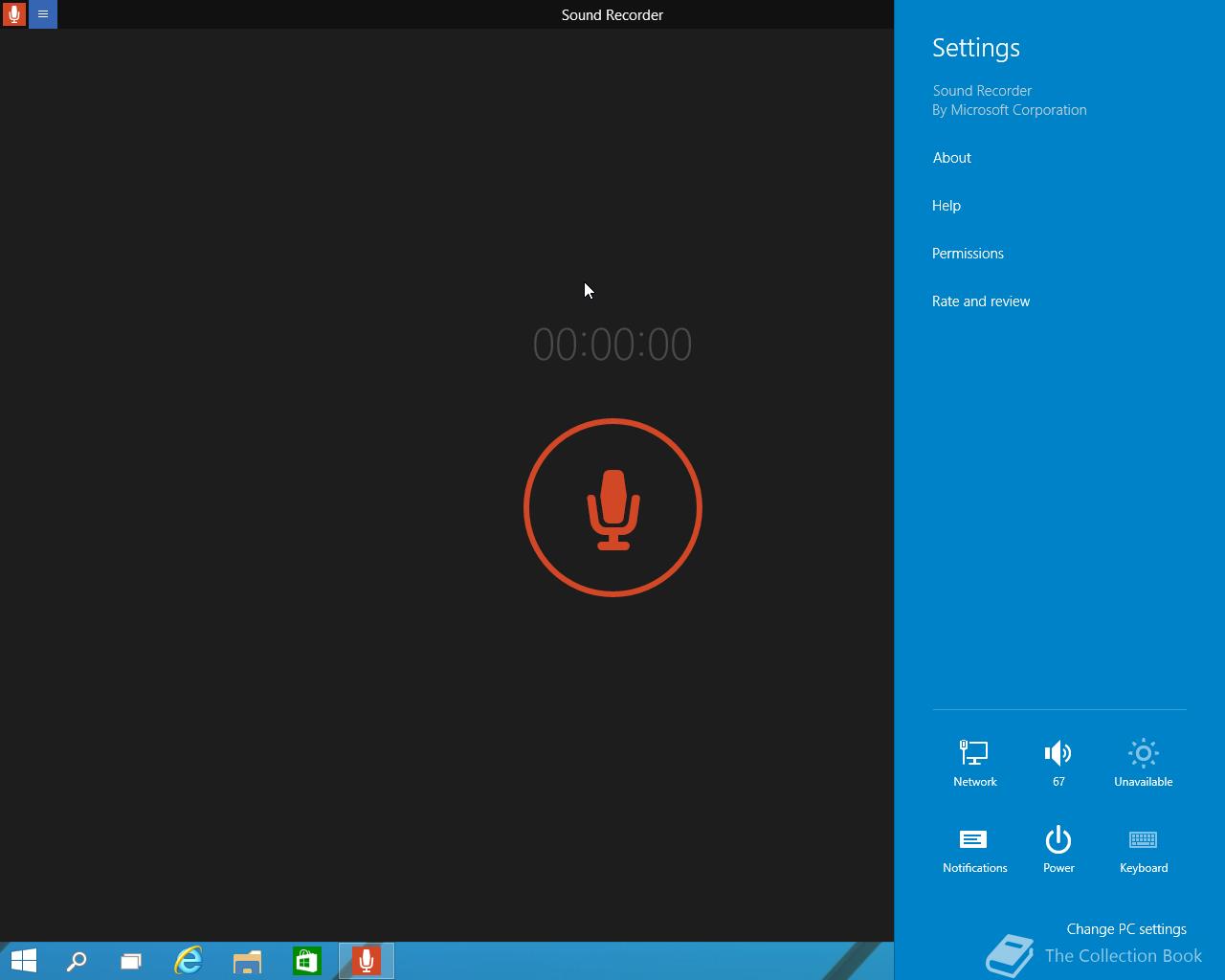Screen dimensions: 1225x980
Task: Launch Internet Explorer from taskbar
Action: (189, 961)
